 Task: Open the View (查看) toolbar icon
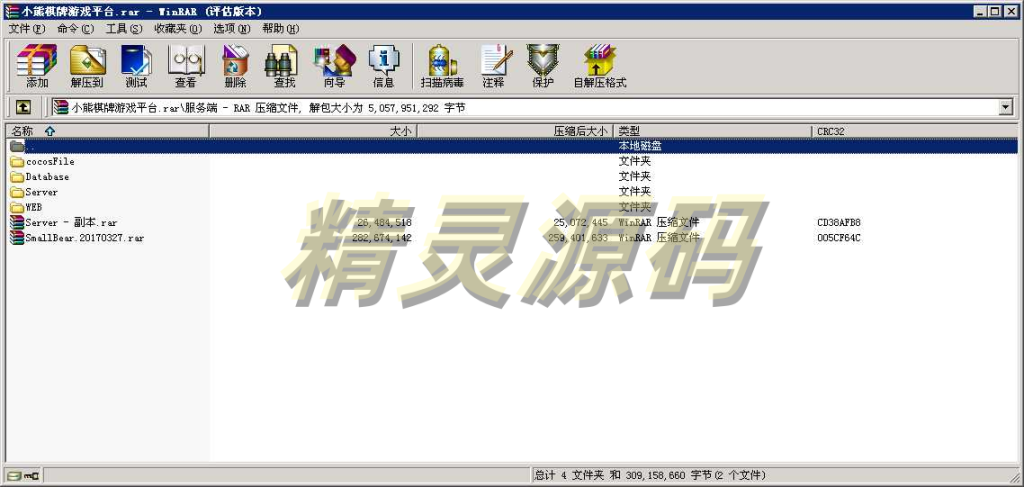tap(185, 66)
